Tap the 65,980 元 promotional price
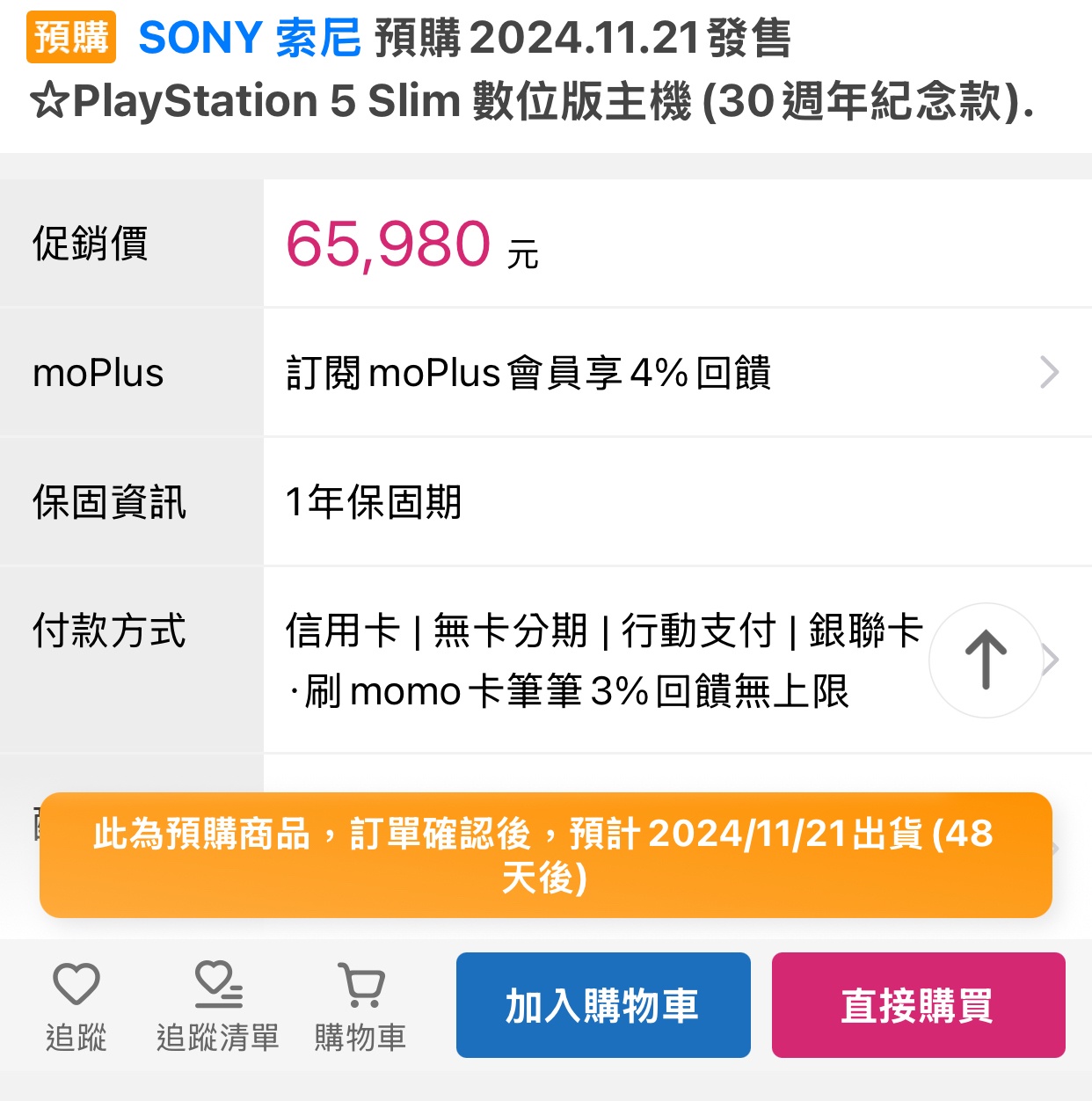1092x1101 pixels. tap(411, 244)
